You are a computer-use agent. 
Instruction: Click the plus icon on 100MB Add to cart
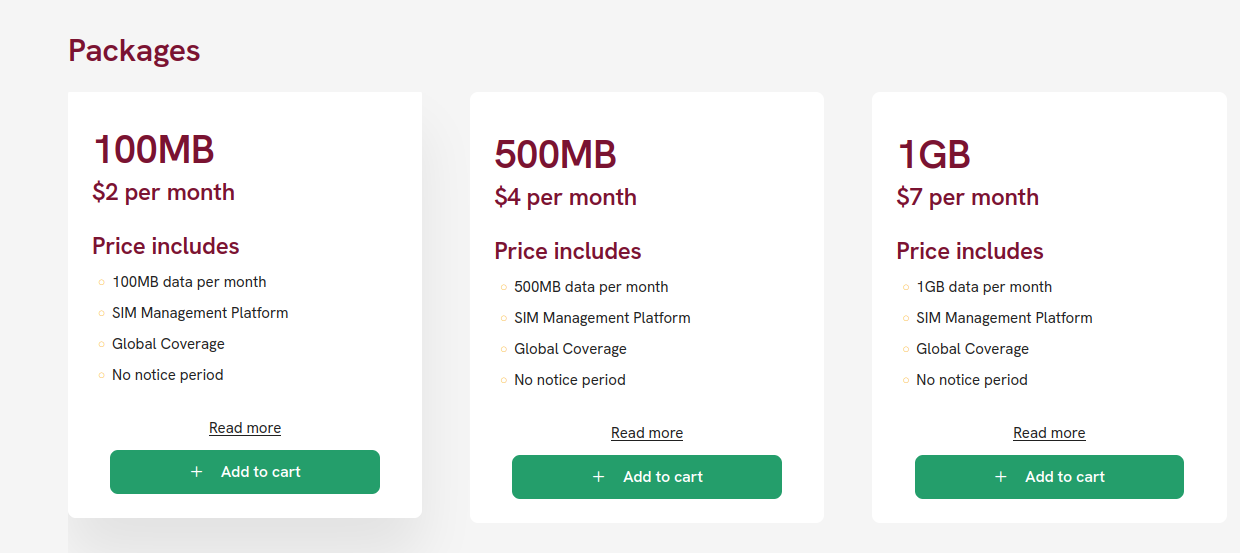[x=197, y=472]
